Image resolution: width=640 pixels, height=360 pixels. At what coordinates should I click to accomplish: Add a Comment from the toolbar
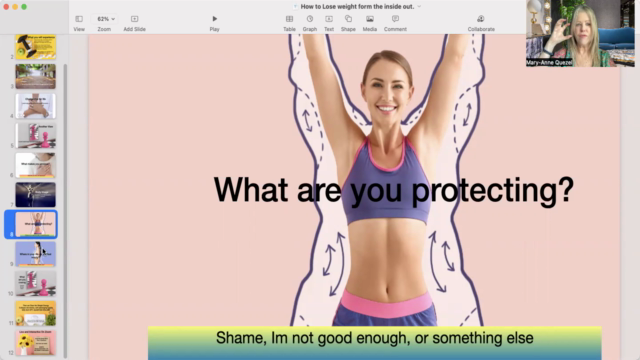pyautogui.click(x=395, y=19)
